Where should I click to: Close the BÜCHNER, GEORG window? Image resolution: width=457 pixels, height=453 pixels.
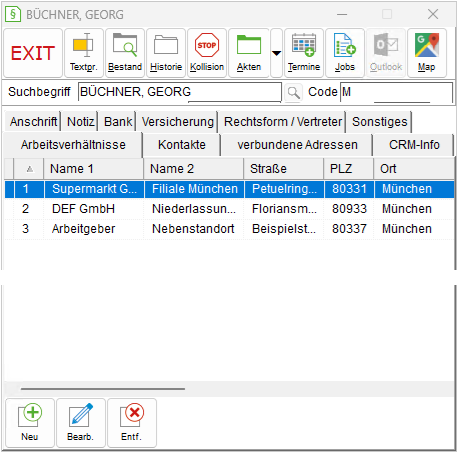pyautogui.click(x=433, y=14)
